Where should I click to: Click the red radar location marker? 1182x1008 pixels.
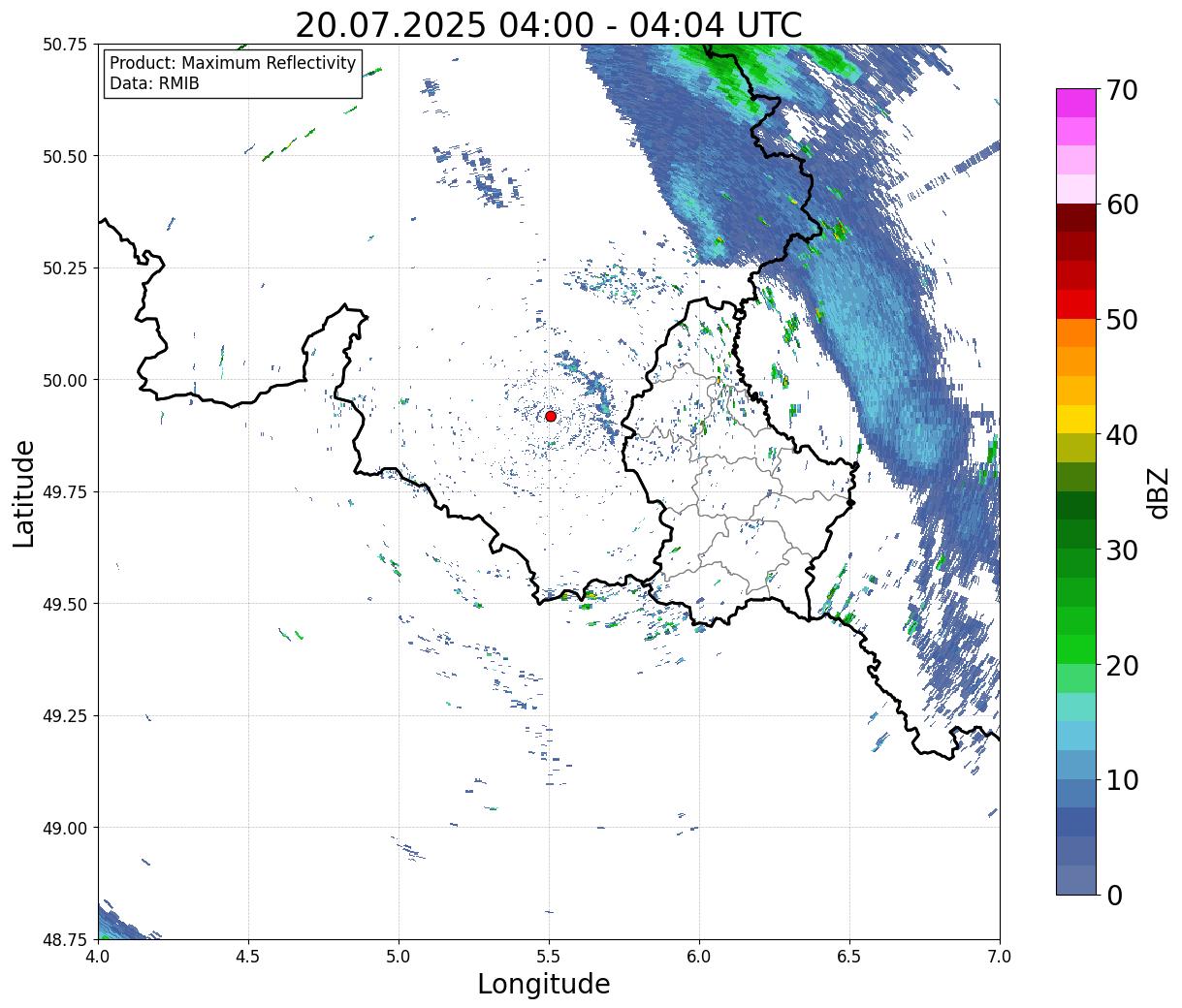click(551, 416)
